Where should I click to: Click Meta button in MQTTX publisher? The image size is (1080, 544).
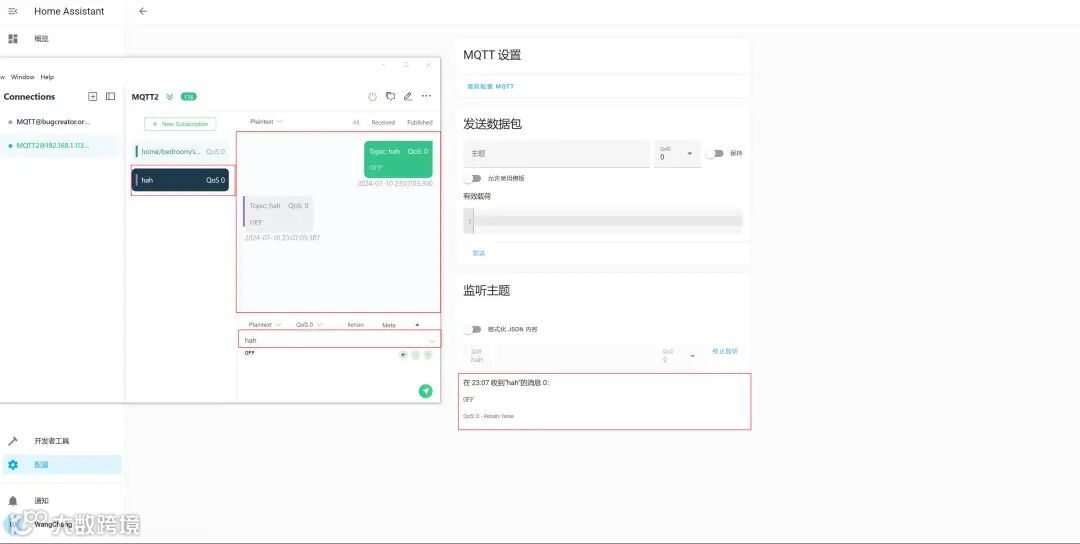[388, 325]
